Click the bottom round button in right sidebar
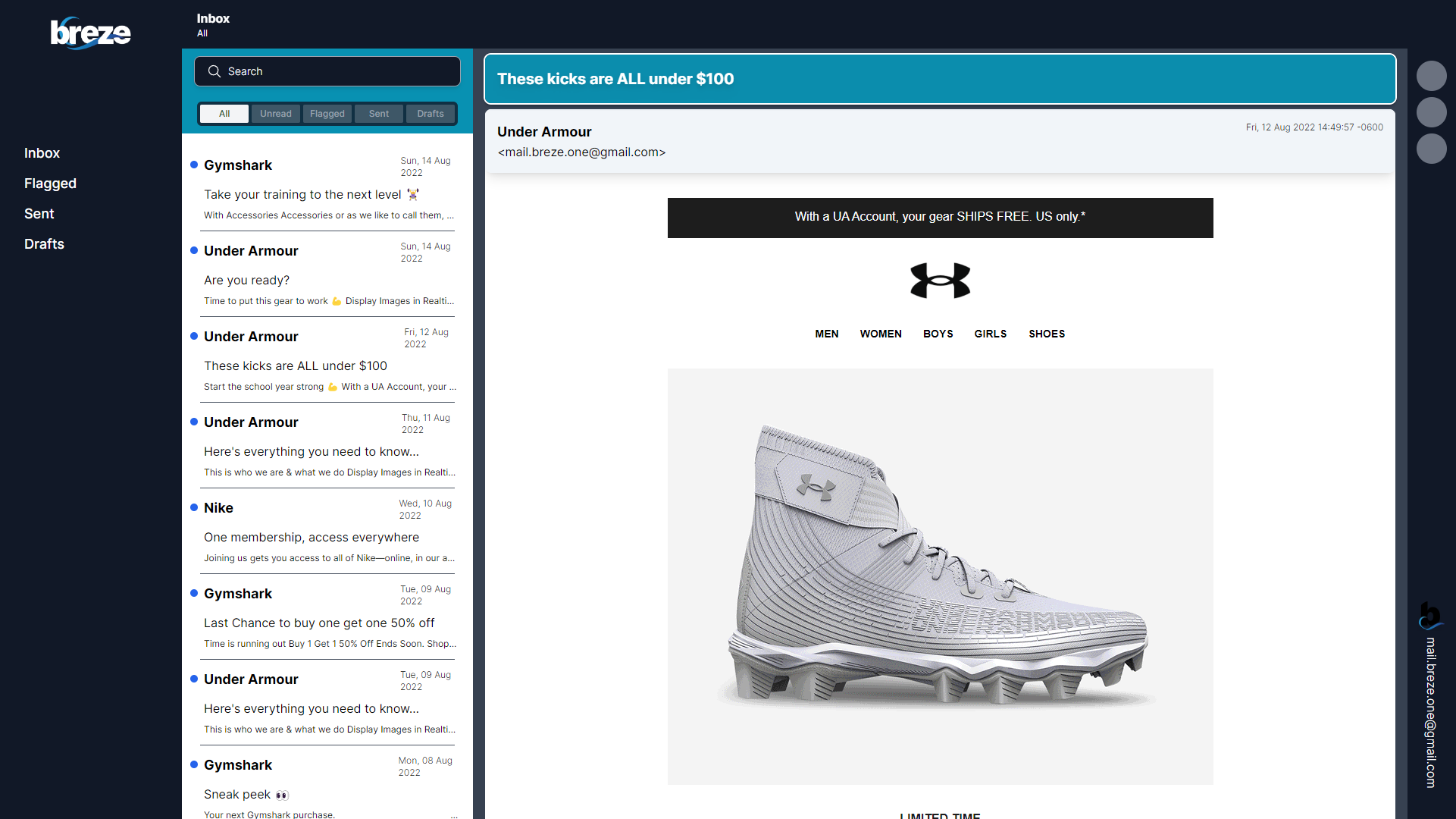This screenshot has width=1456, height=819. [1431, 149]
